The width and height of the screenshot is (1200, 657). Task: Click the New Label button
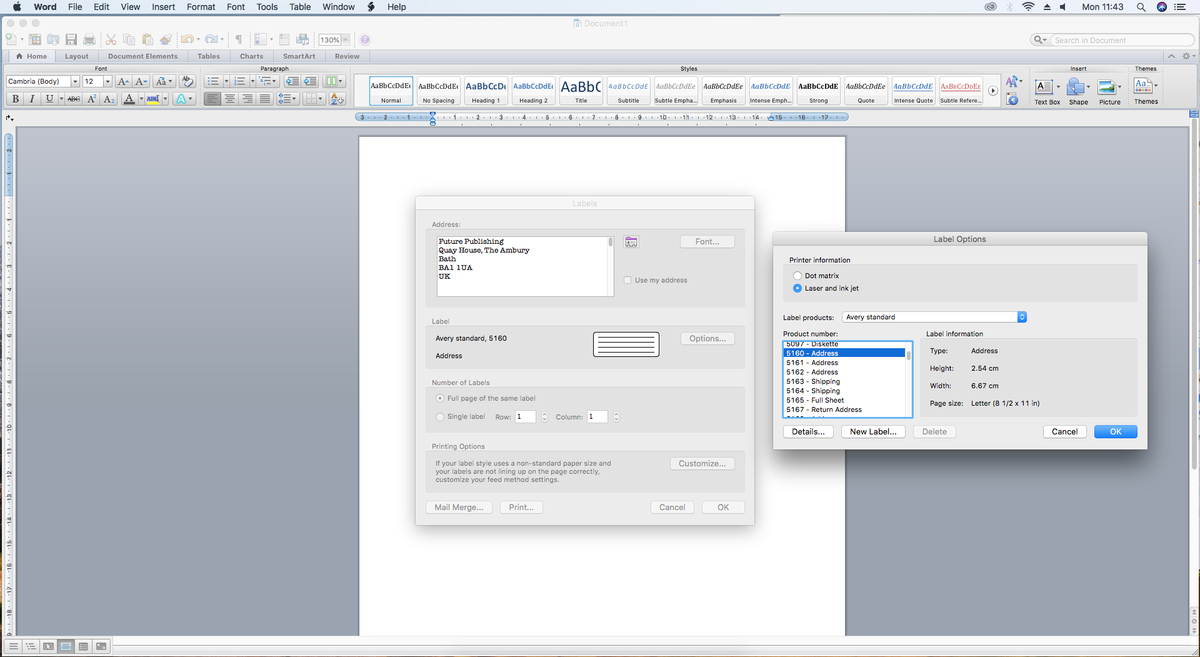point(872,431)
